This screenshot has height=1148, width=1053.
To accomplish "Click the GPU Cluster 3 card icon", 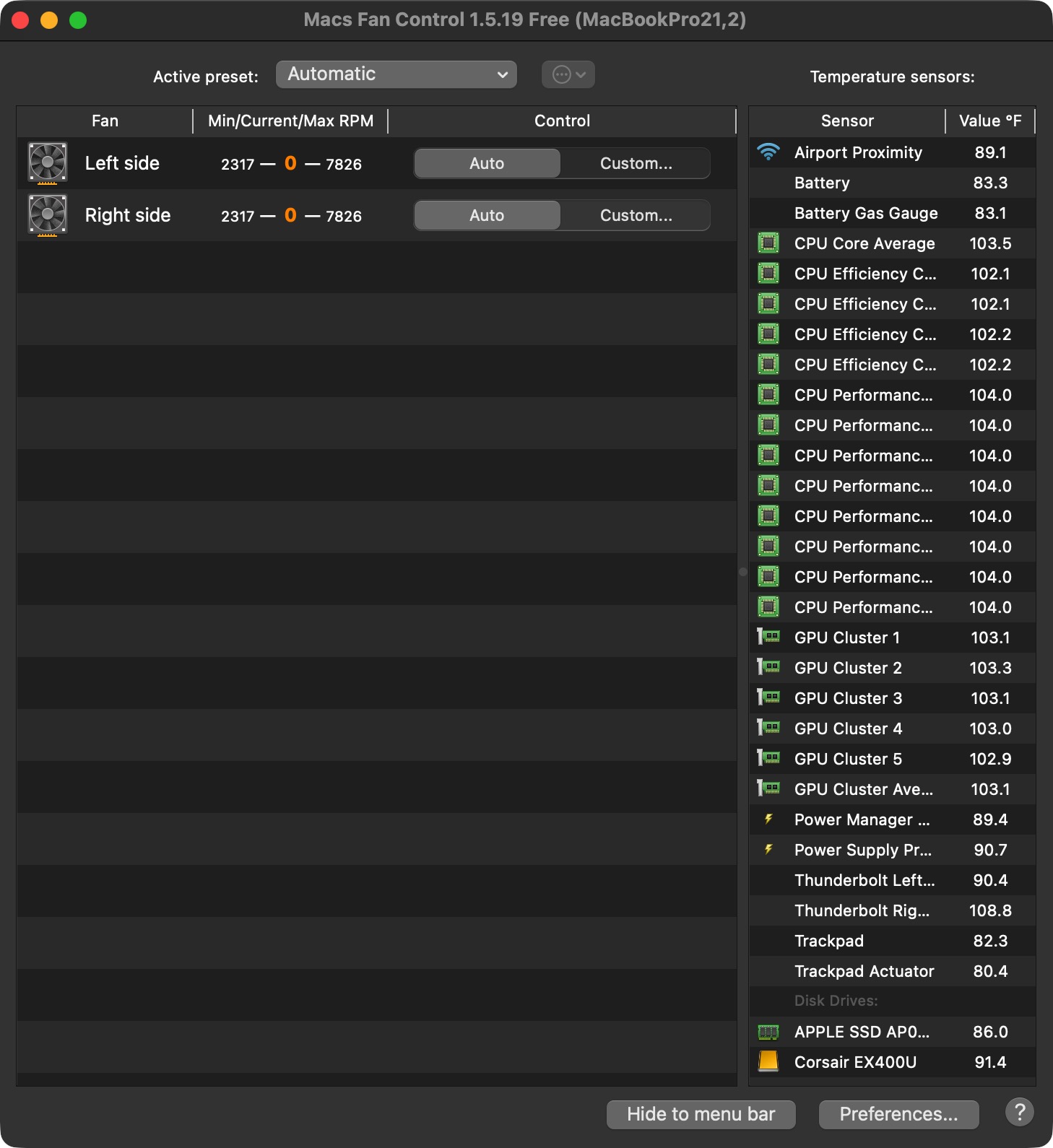I will 768,697.
